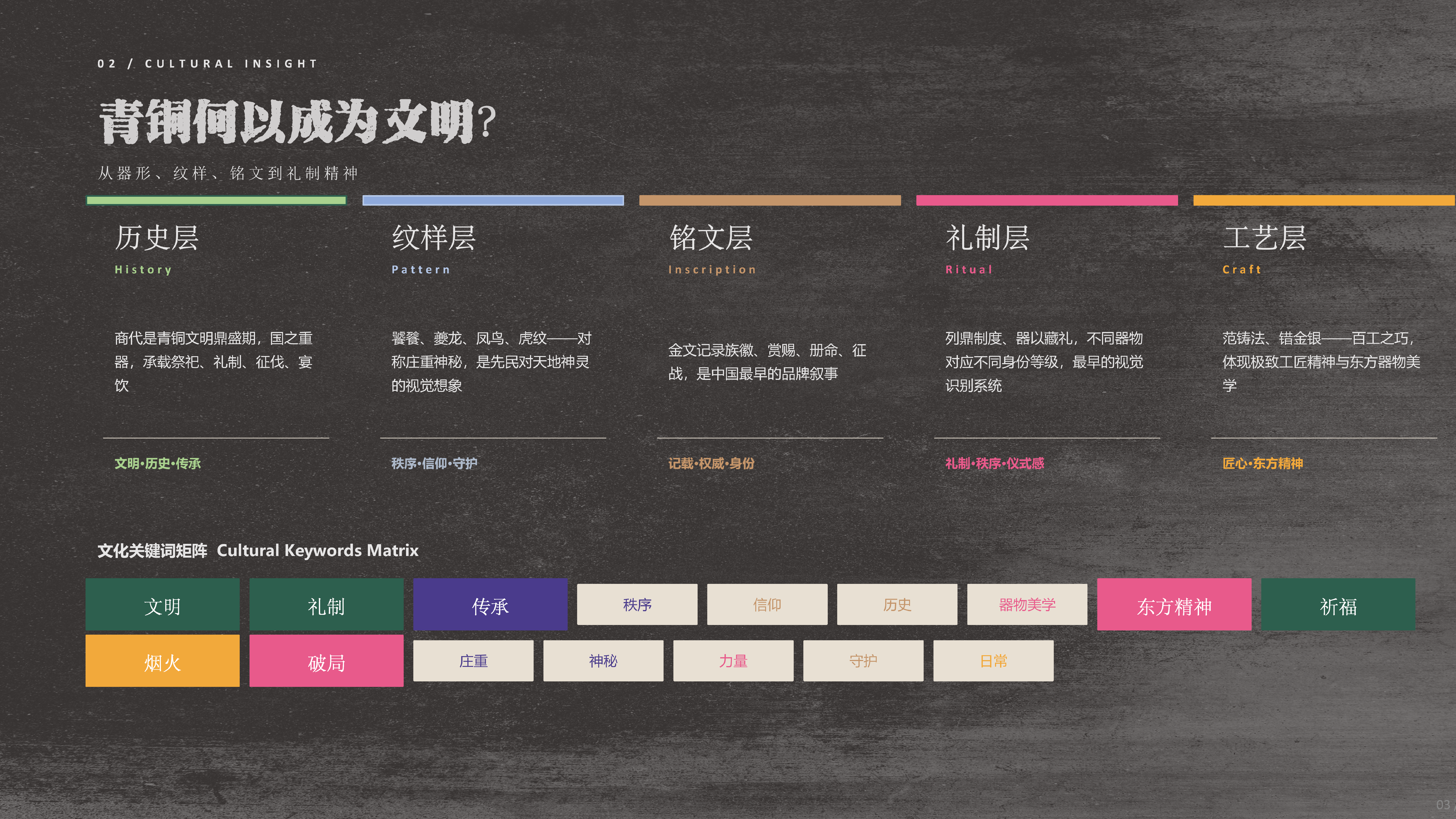This screenshot has width=1456, height=819.
Task: Click the 历史 beige keyword tile
Action: [897, 604]
